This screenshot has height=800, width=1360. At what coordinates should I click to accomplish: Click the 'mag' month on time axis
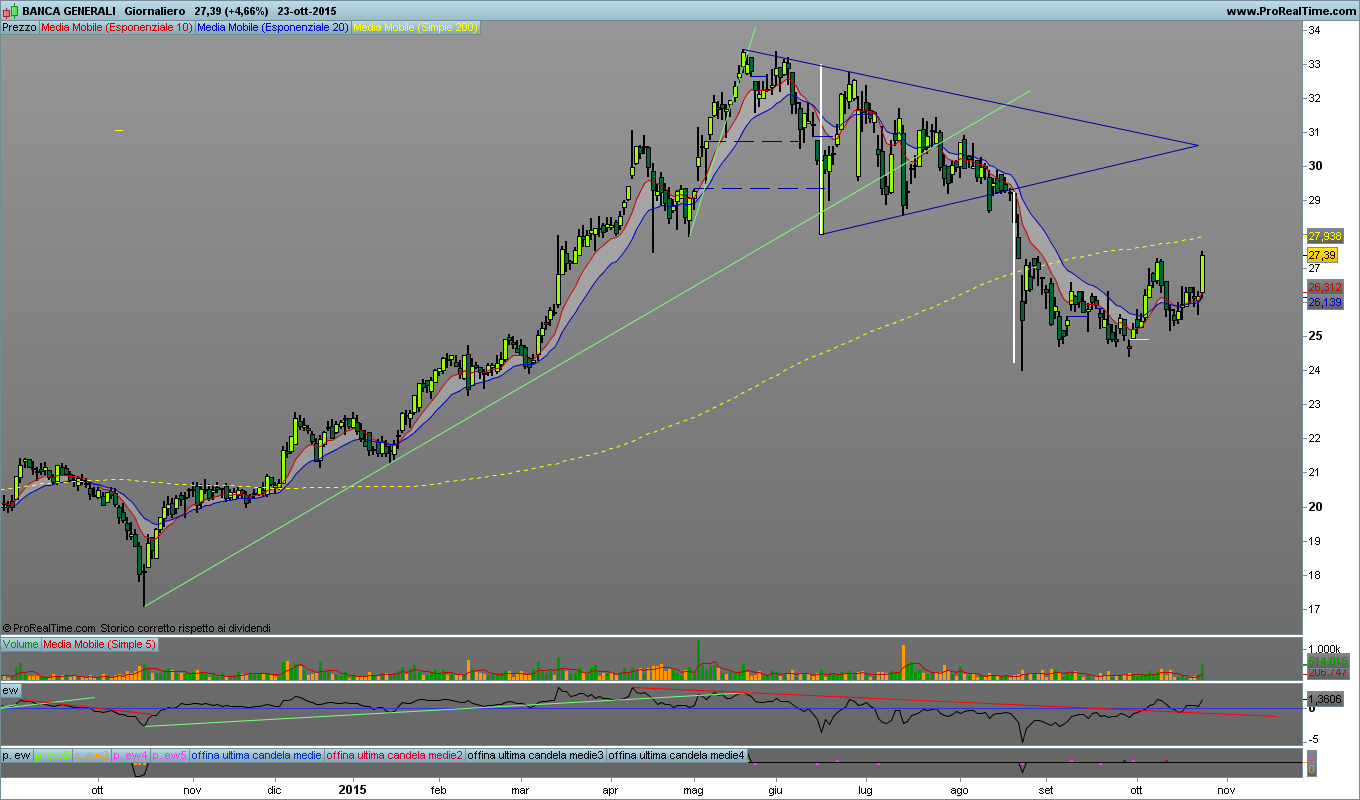click(x=694, y=790)
